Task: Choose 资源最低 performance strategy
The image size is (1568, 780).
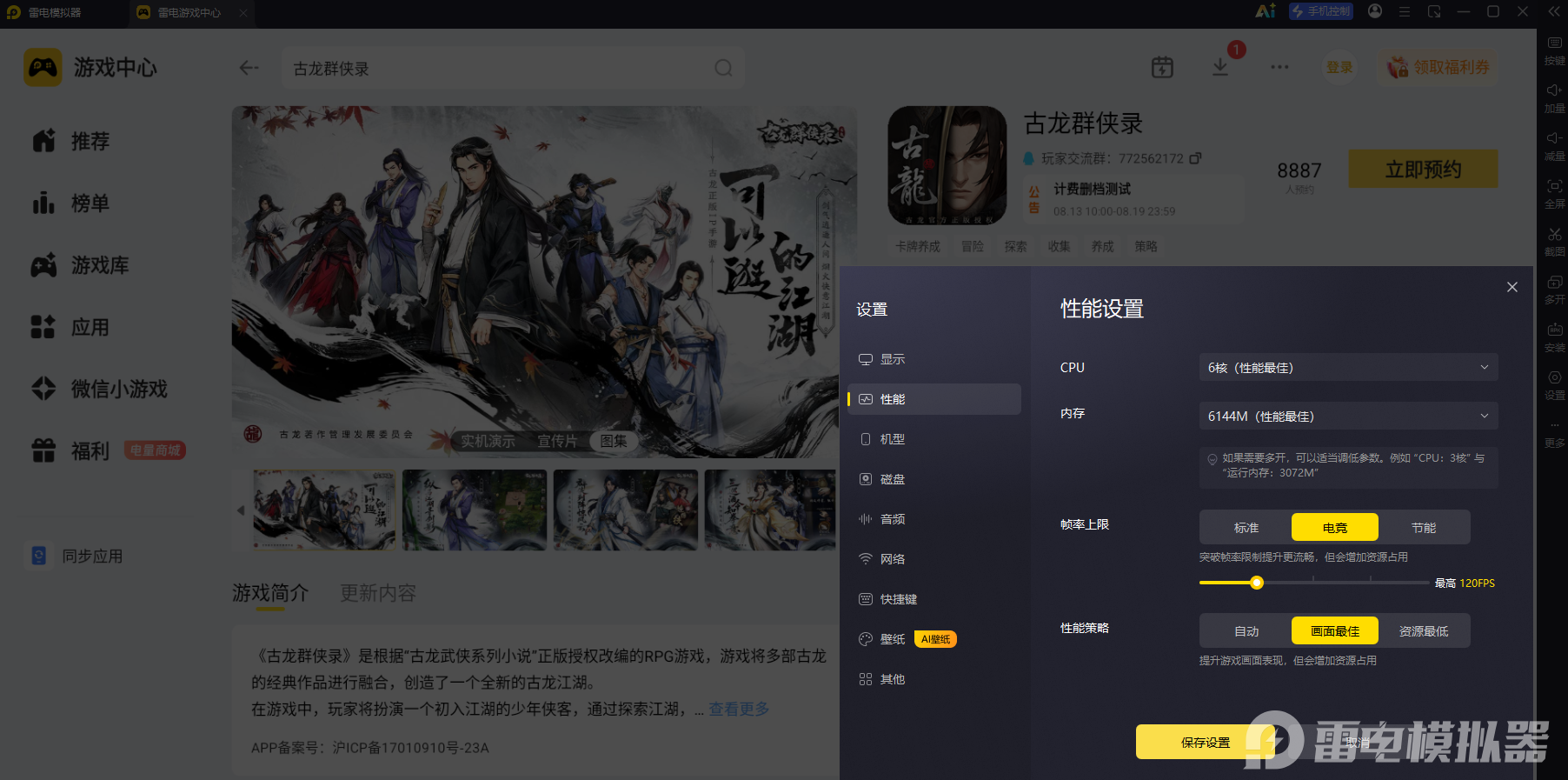Action: (1424, 631)
